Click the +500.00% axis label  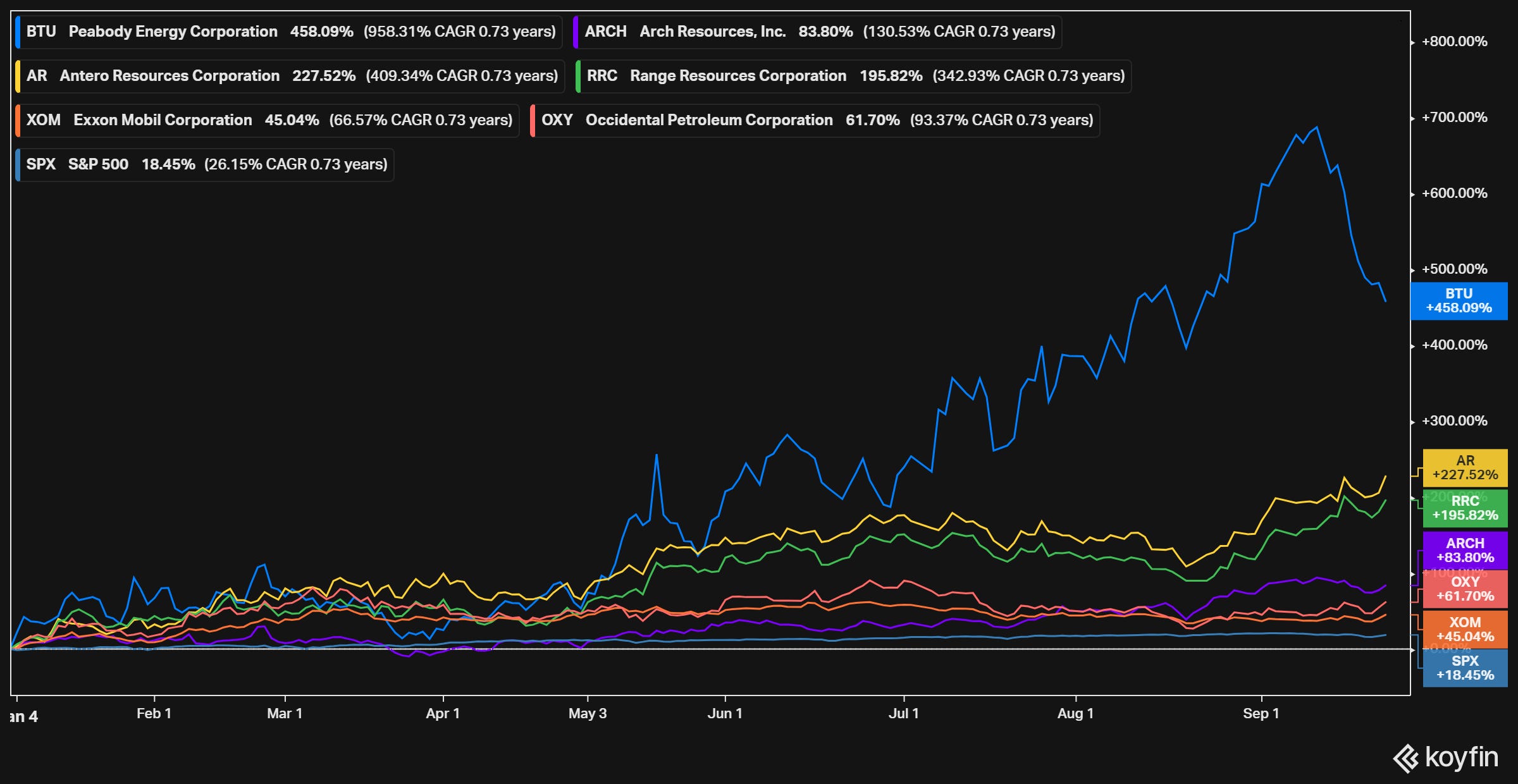point(1454,269)
